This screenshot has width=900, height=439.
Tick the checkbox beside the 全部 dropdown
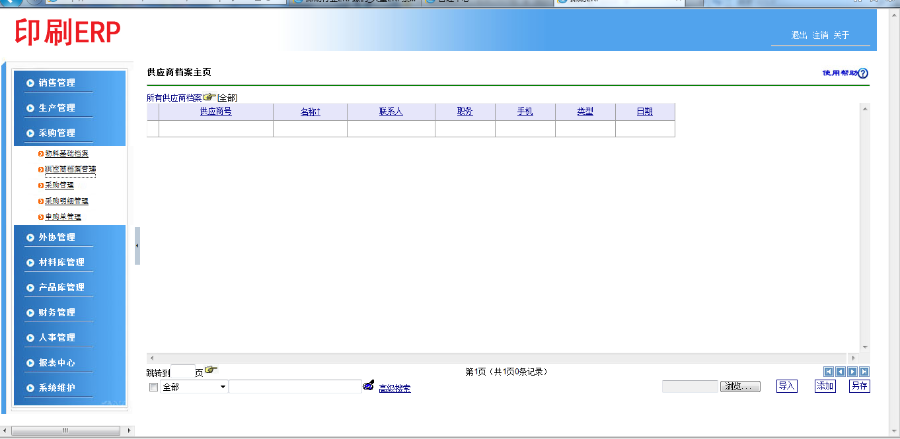pyautogui.click(x=153, y=388)
